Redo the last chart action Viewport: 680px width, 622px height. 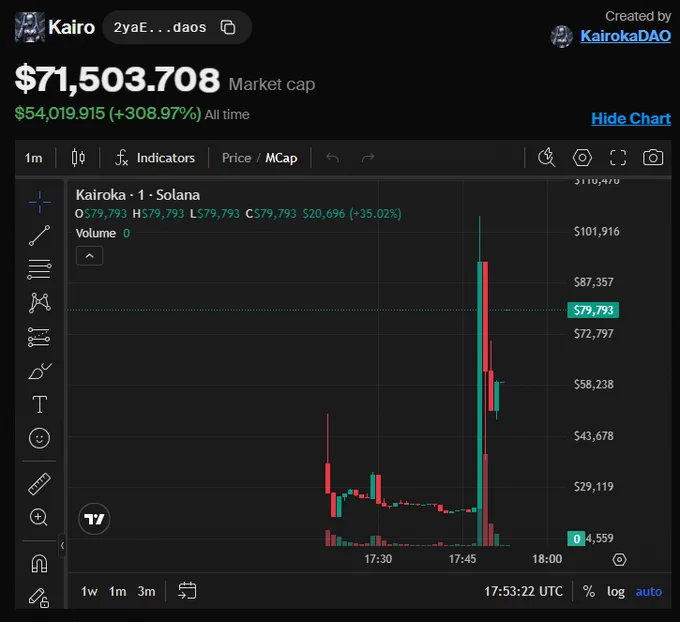368,158
